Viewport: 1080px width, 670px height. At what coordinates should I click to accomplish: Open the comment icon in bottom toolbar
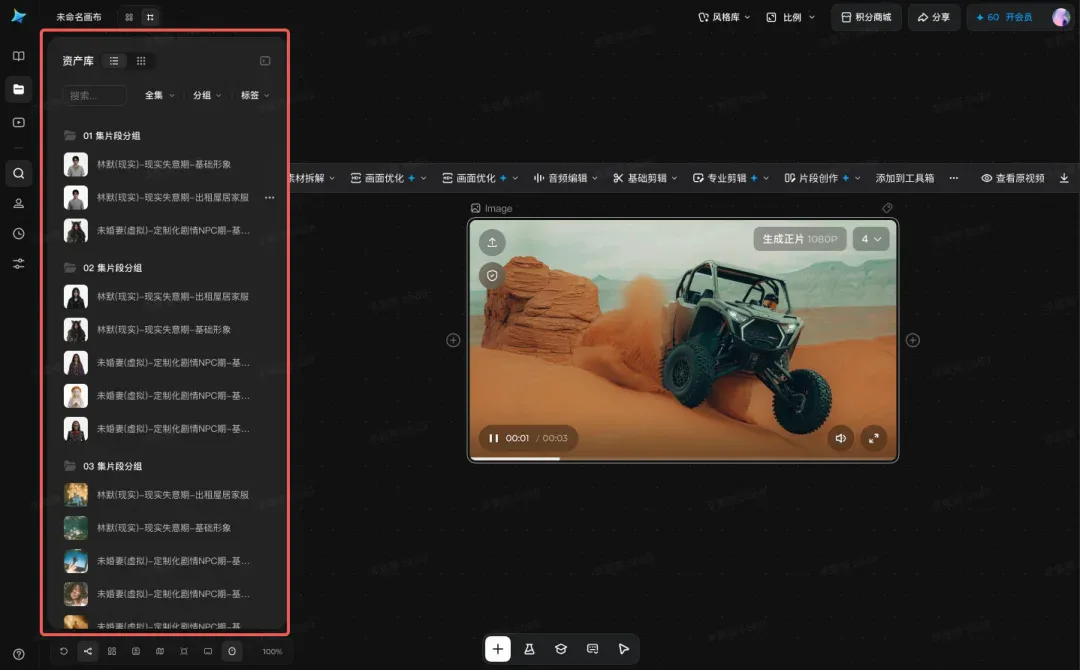592,649
